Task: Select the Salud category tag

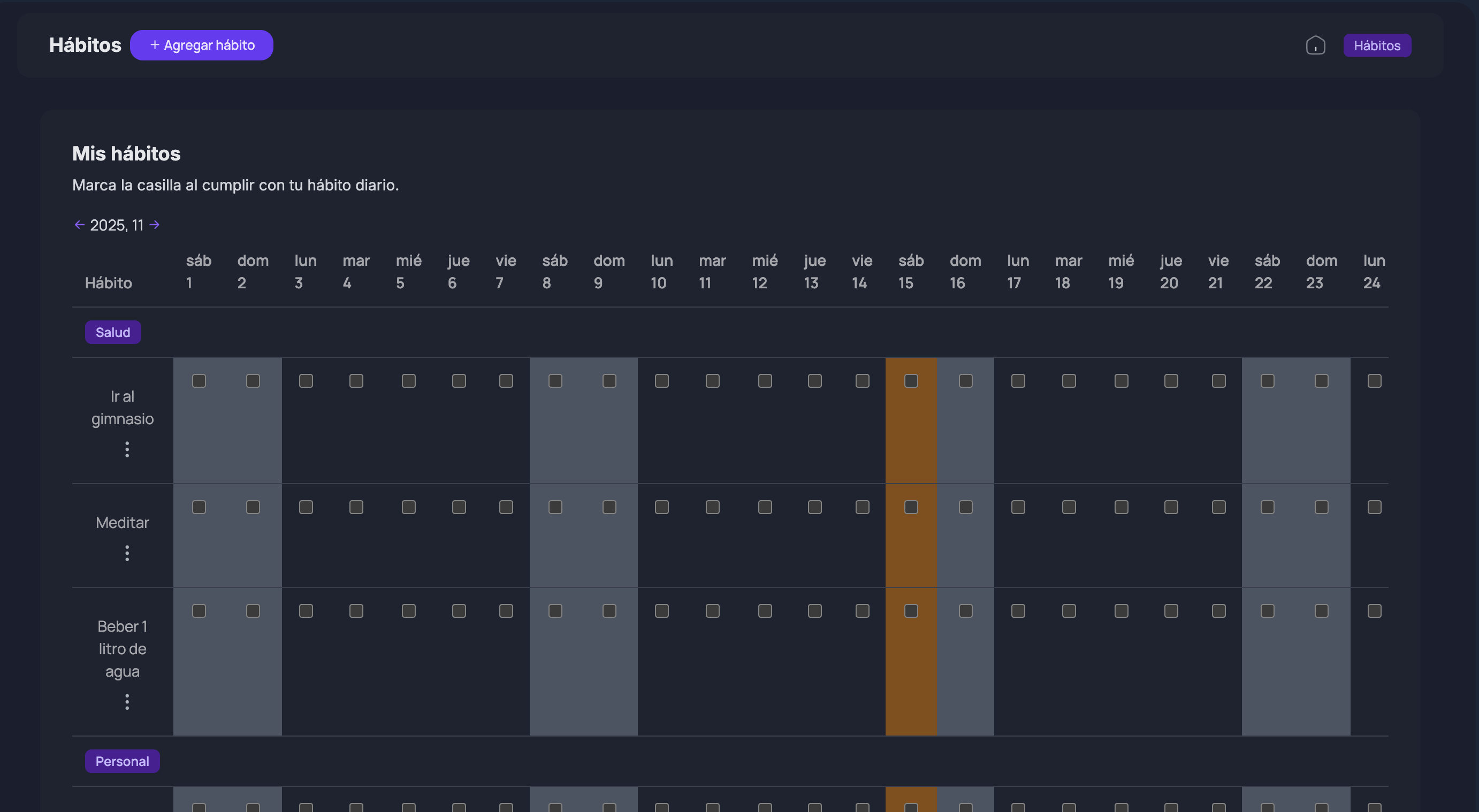Action: tap(113, 332)
